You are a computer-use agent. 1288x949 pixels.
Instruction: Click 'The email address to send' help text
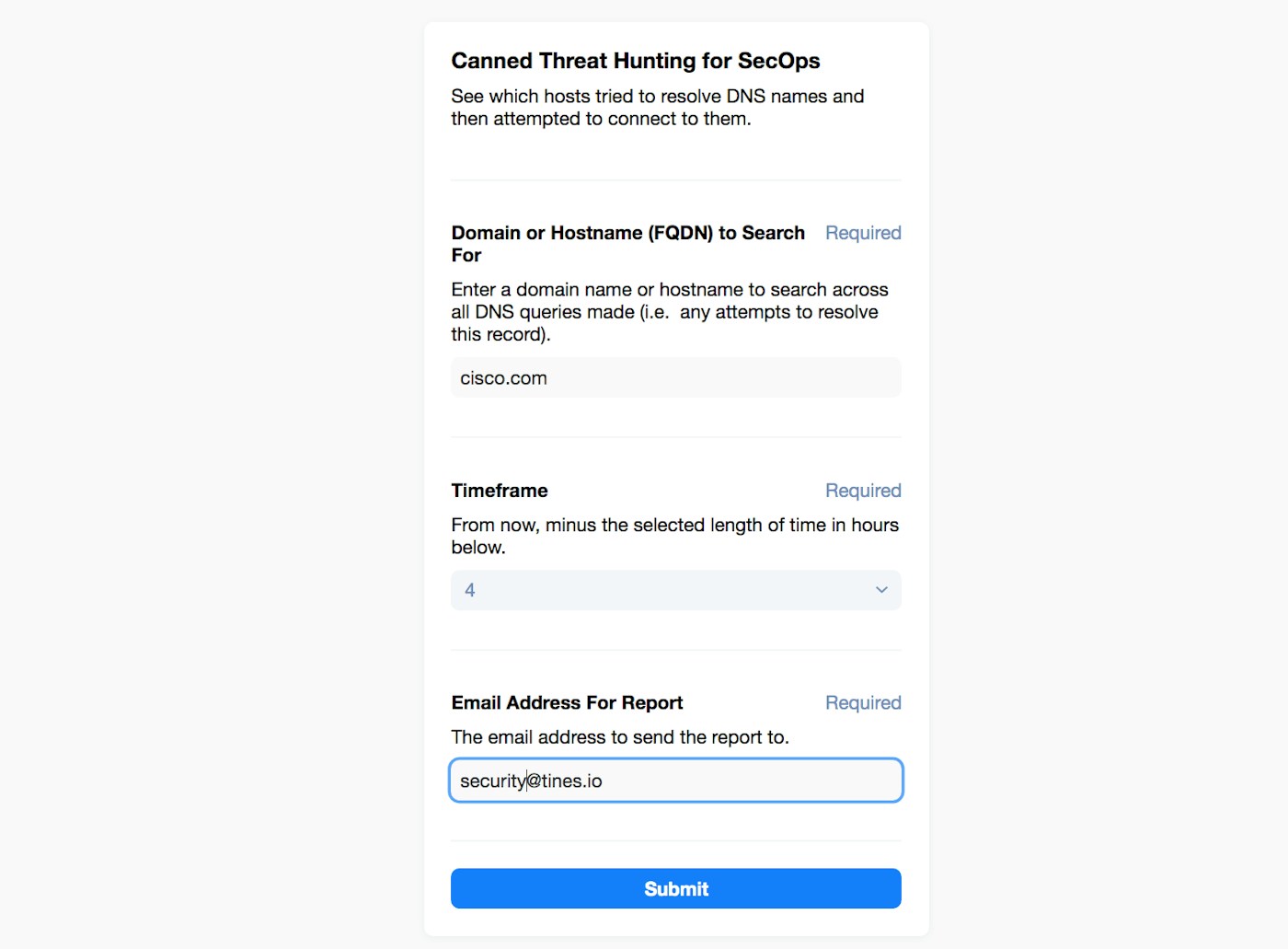pyautogui.click(x=619, y=737)
